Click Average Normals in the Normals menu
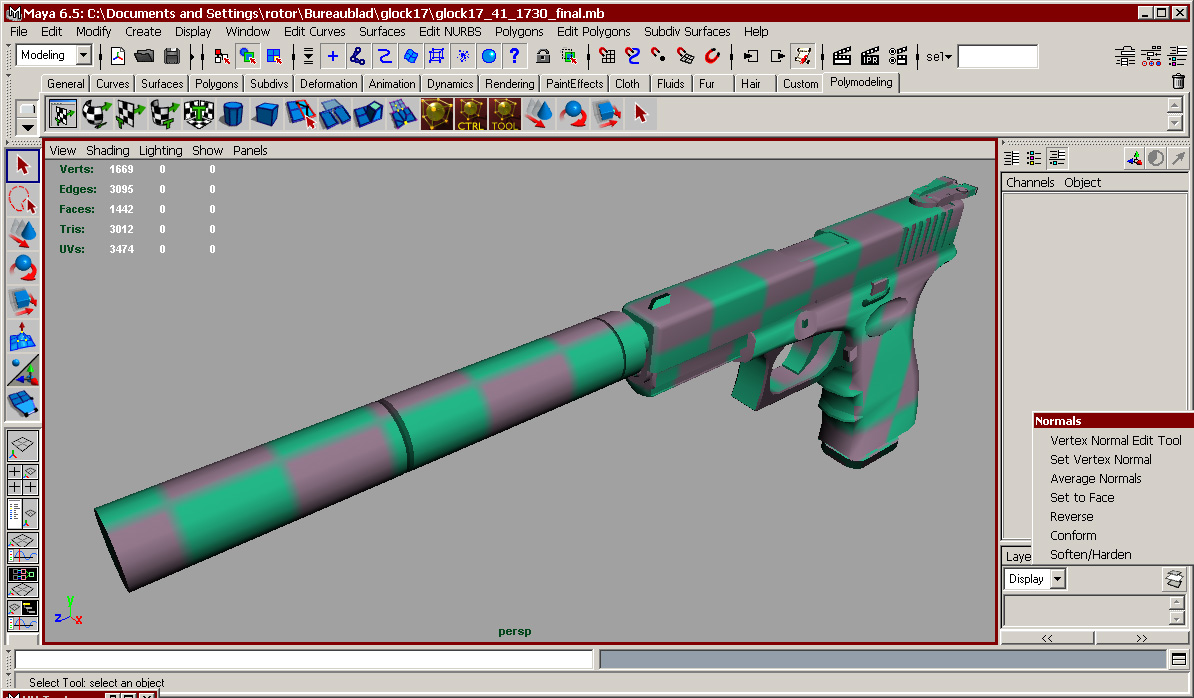 1095,478
